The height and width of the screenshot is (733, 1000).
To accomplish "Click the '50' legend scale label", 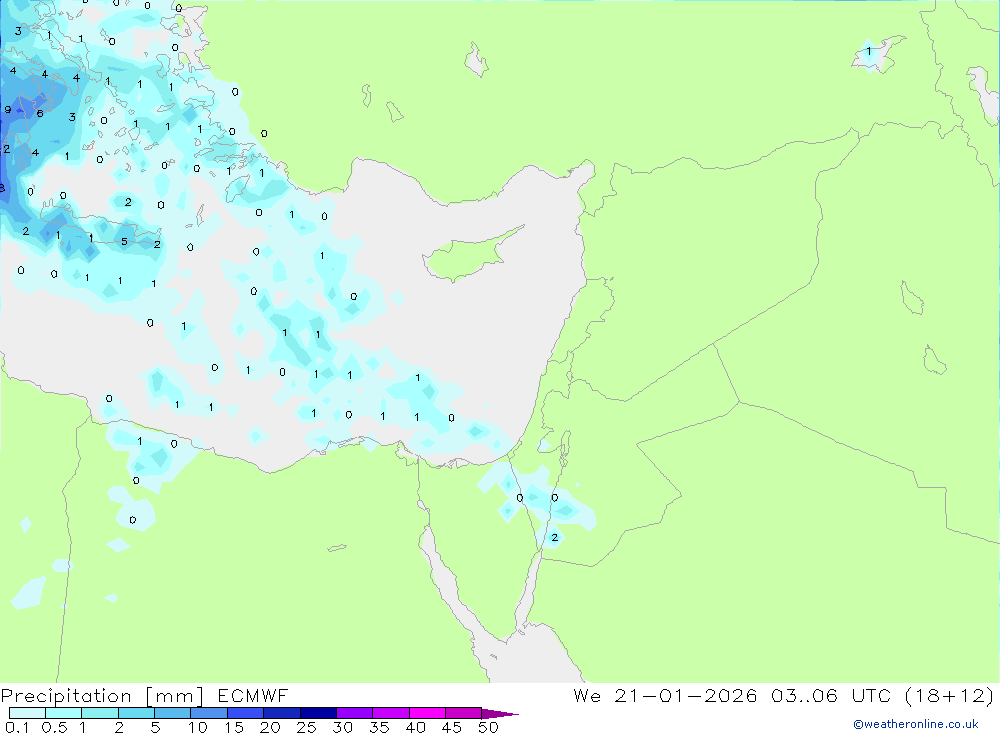I will [489, 727].
